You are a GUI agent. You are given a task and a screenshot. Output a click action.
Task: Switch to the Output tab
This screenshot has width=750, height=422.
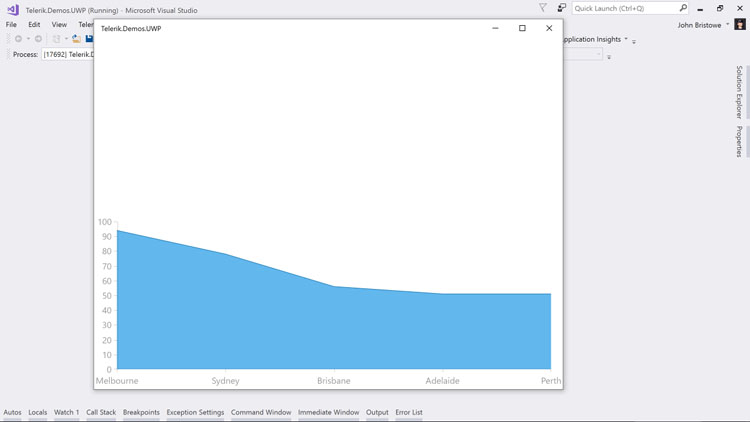[x=377, y=412]
